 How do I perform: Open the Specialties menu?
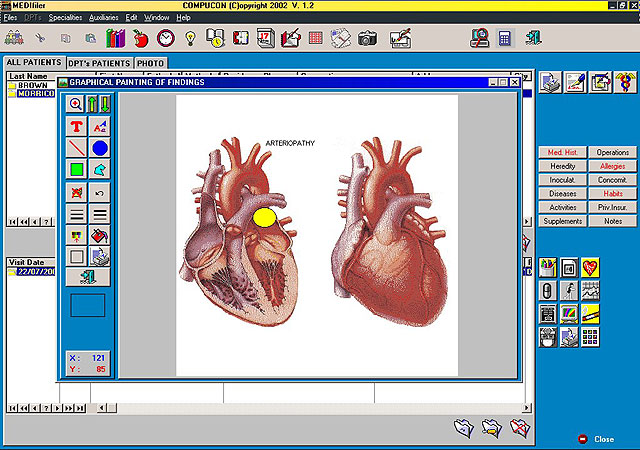click(x=65, y=18)
